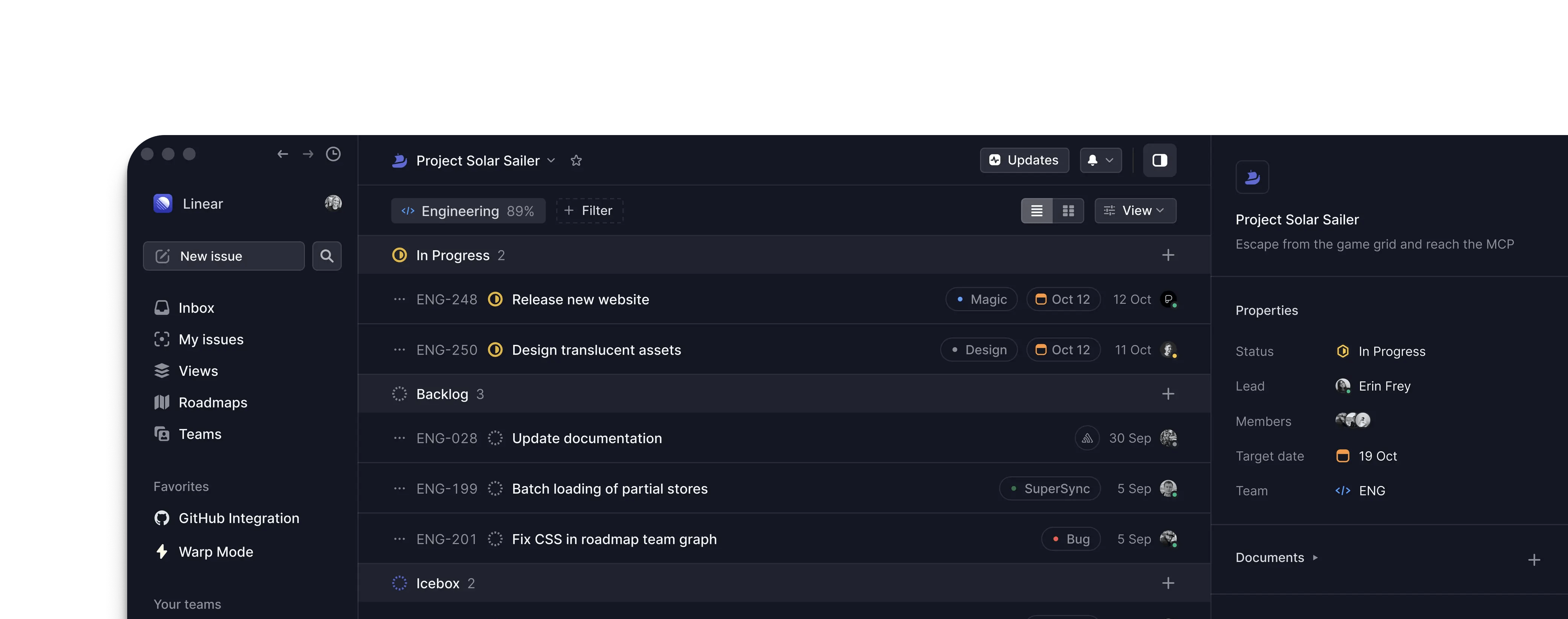Image resolution: width=1568 pixels, height=619 pixels.
Task: Expand the Documents section
Action: (x=1315, y=557)
